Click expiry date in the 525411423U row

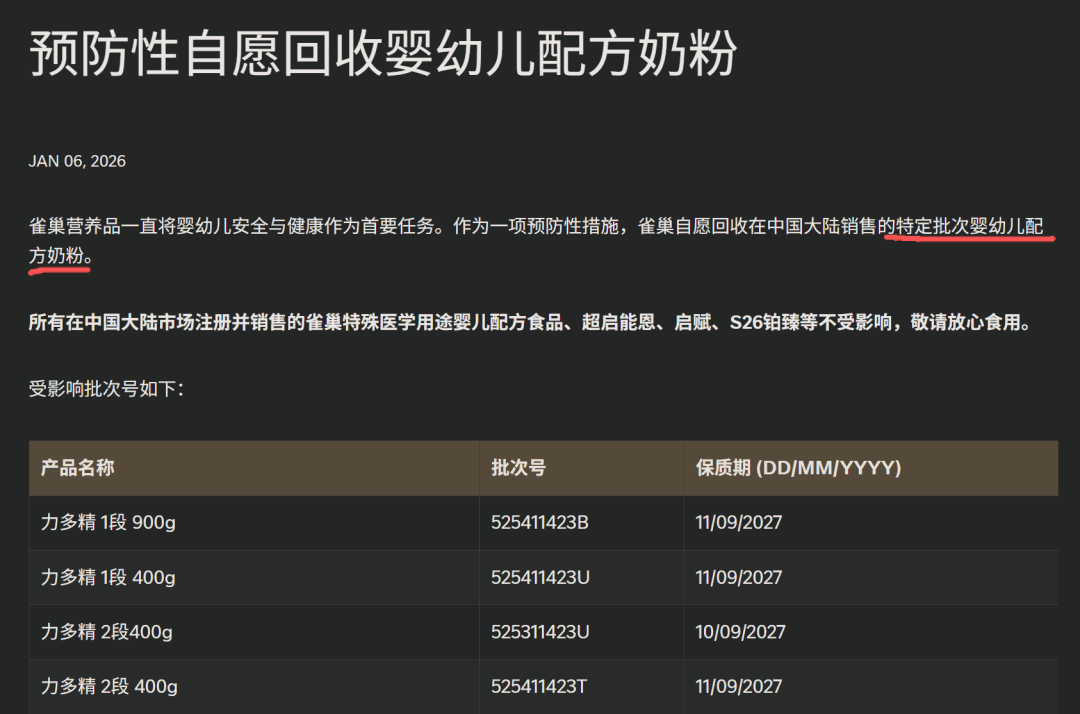tap(738, 578)
